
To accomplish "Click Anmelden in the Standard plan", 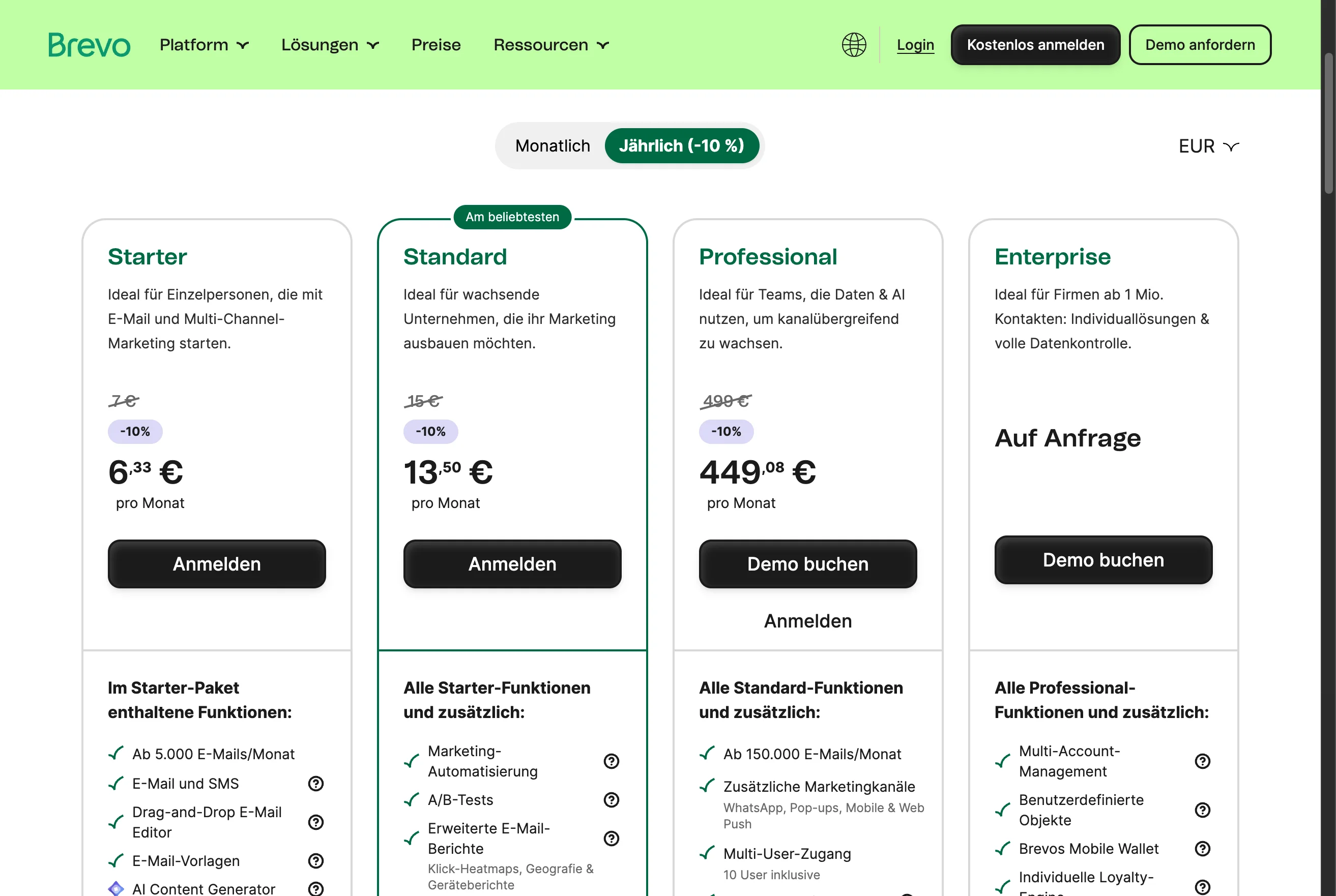I will pos(512,564).
